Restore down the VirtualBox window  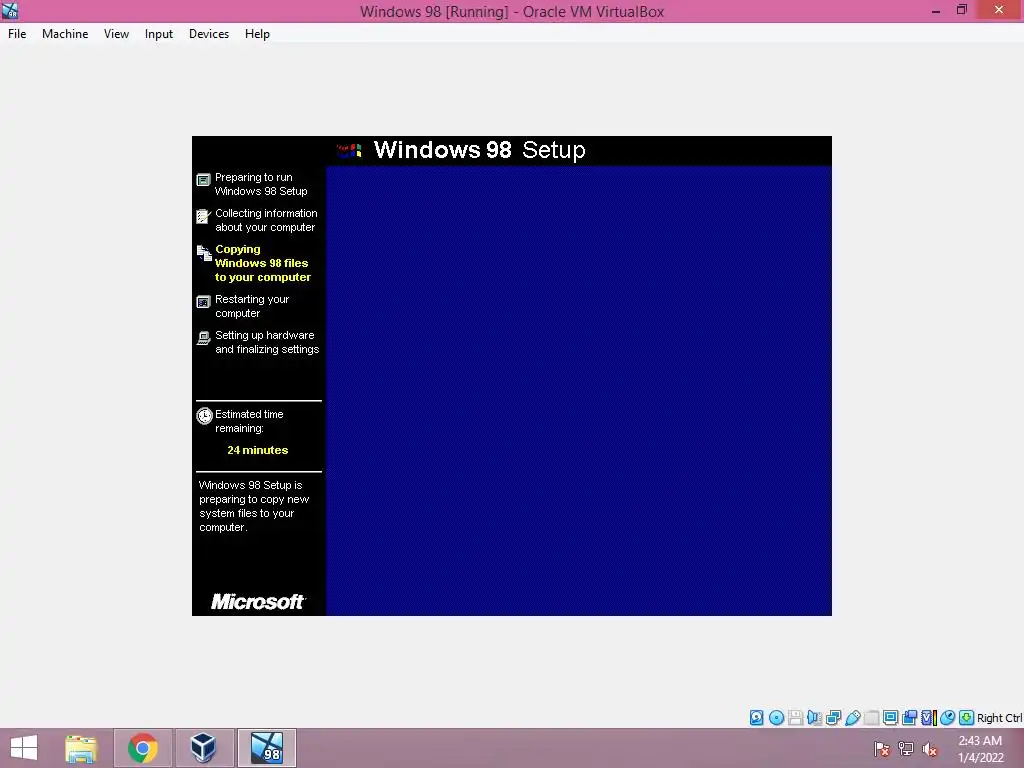click(x=961, y=10)
